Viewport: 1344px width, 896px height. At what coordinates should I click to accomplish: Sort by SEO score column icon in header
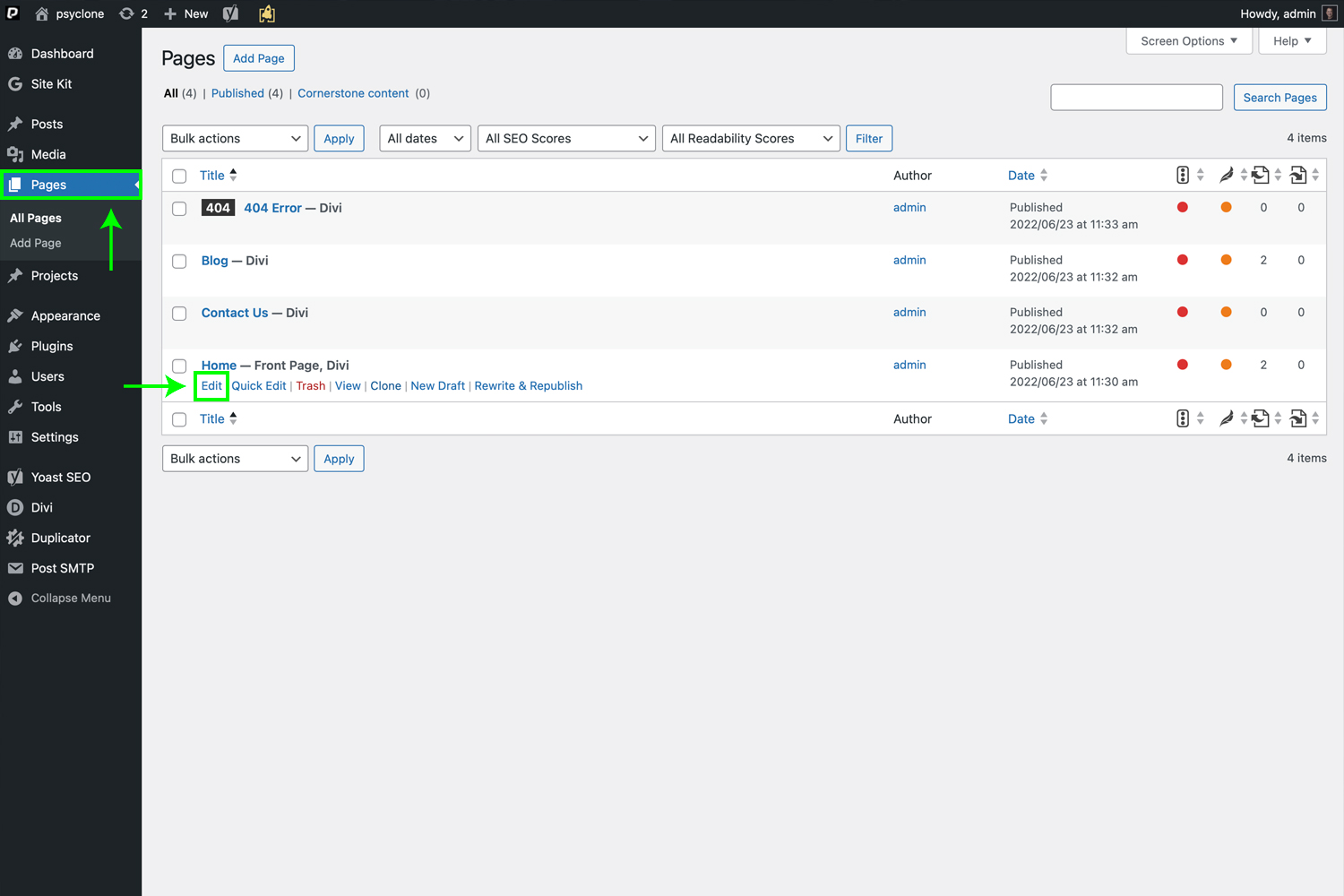pyautogui.click(x=1183, y=176)
